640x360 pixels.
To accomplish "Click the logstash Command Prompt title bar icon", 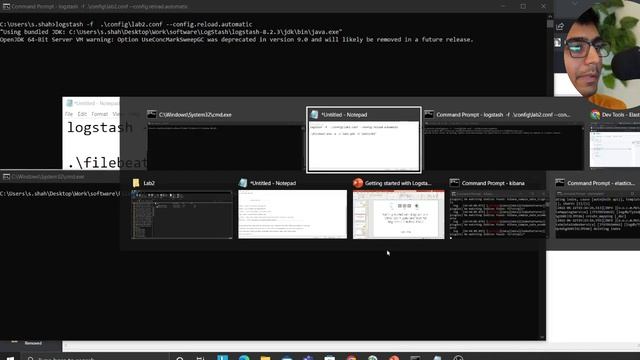I will (x=6, y=7).
